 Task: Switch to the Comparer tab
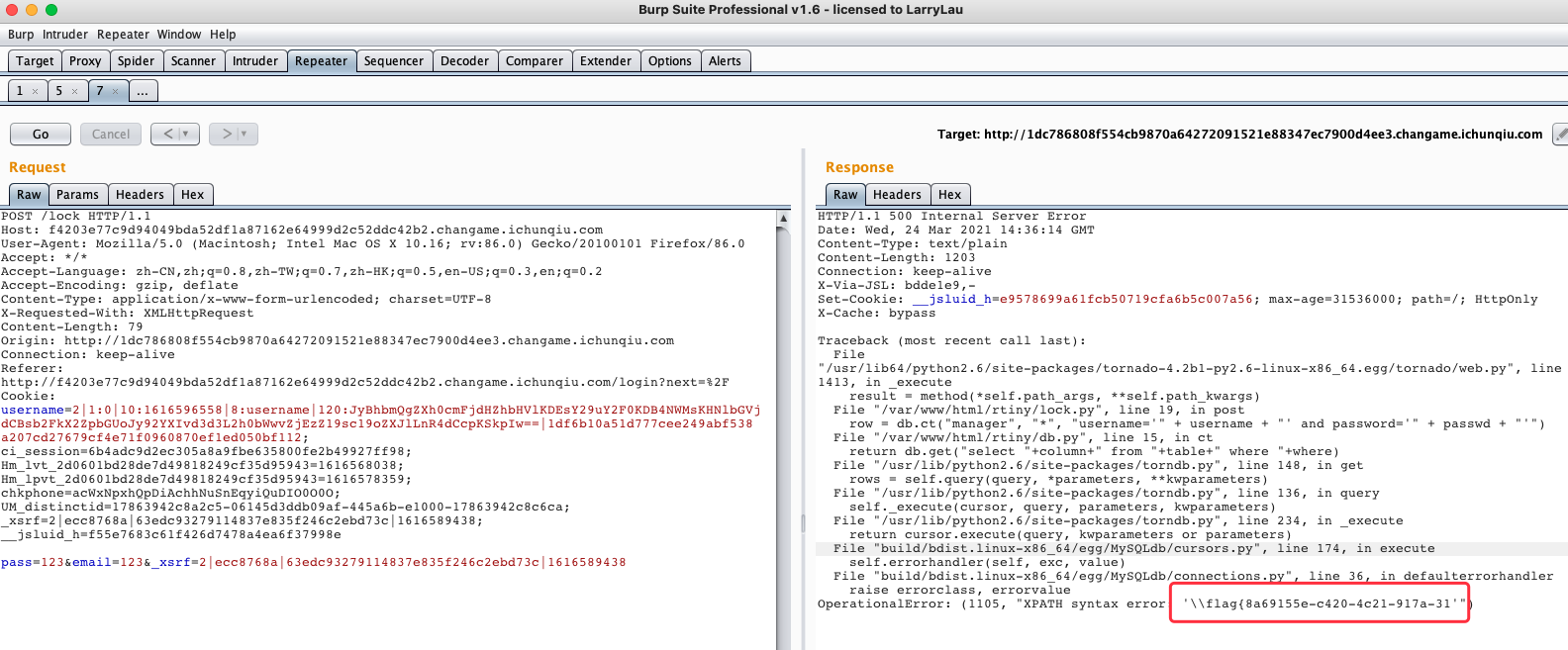(535, 61)
